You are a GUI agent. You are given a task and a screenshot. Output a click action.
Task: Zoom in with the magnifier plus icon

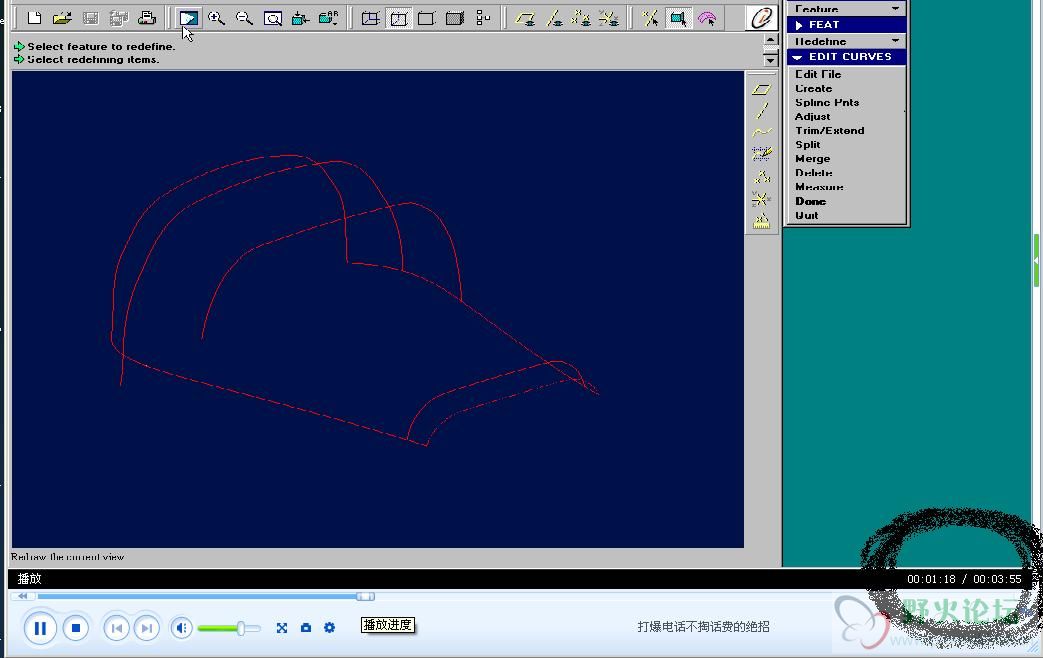(x=216, y=19)
